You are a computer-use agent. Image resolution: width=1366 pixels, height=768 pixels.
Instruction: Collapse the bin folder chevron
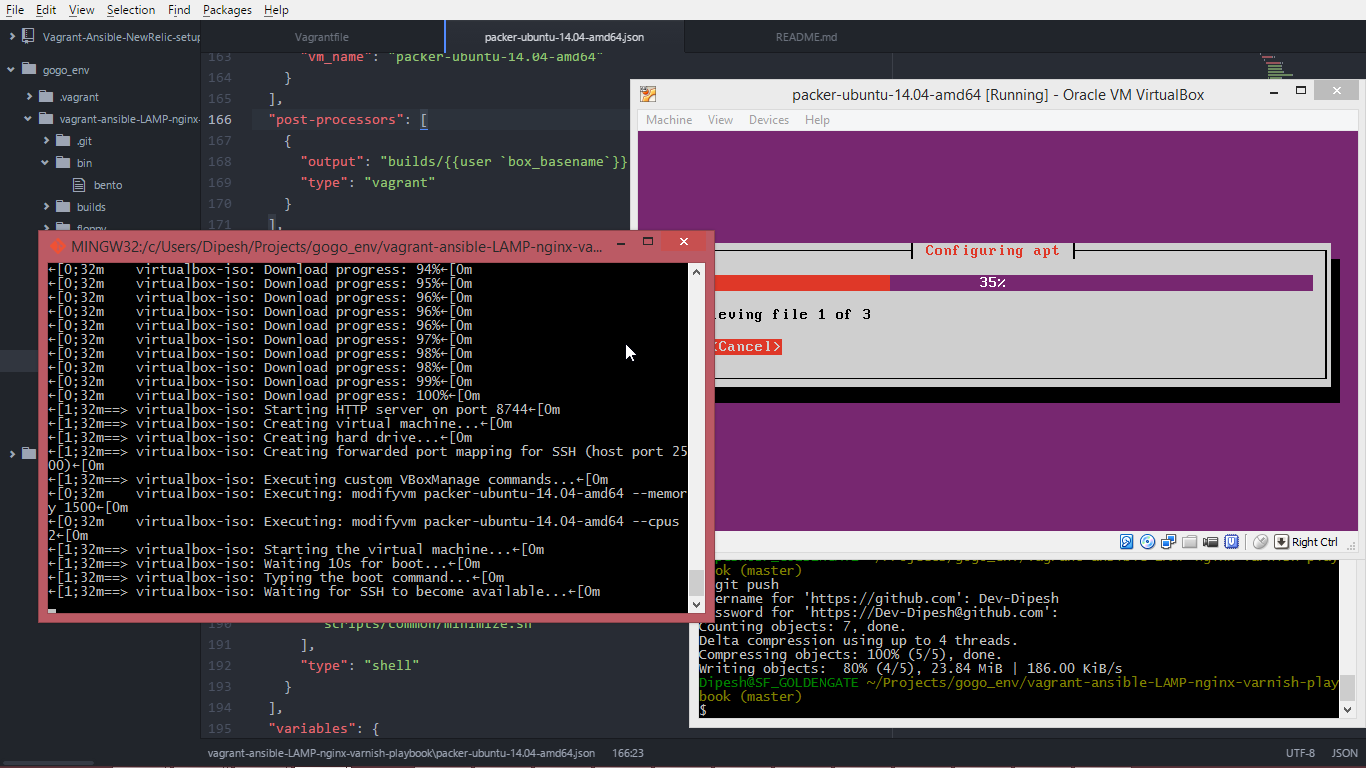(46, 163)
